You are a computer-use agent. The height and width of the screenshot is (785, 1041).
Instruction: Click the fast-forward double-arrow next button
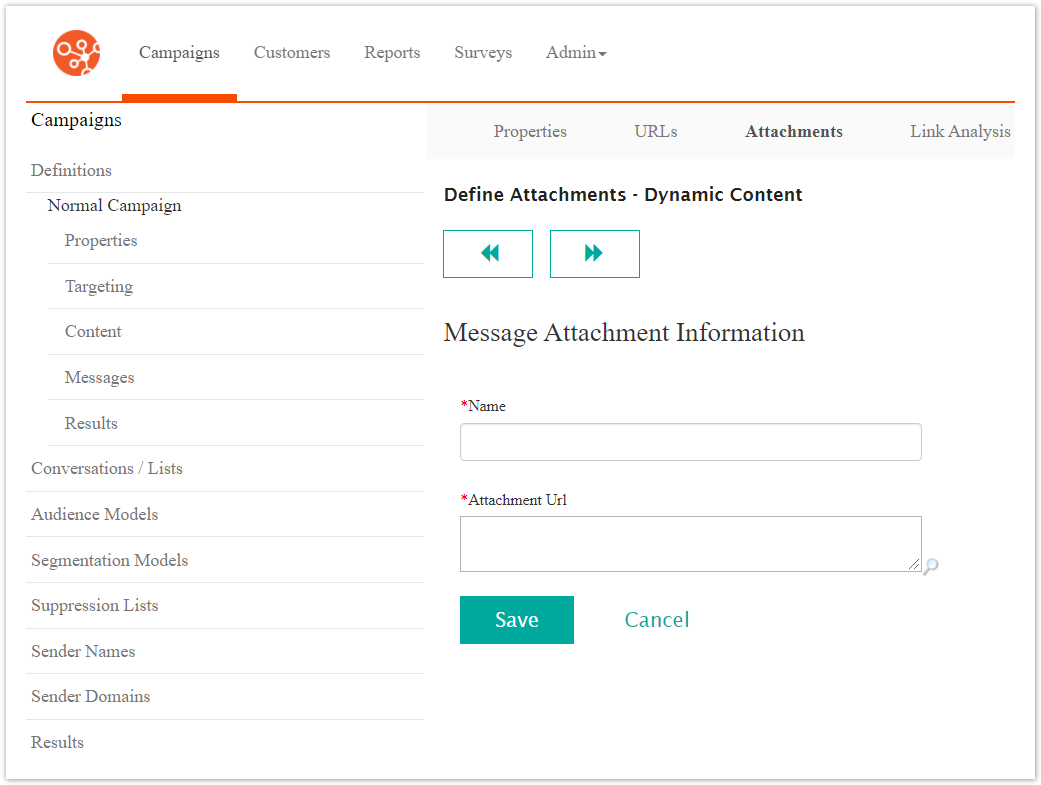pyautogui.click(x=594, y=254)
